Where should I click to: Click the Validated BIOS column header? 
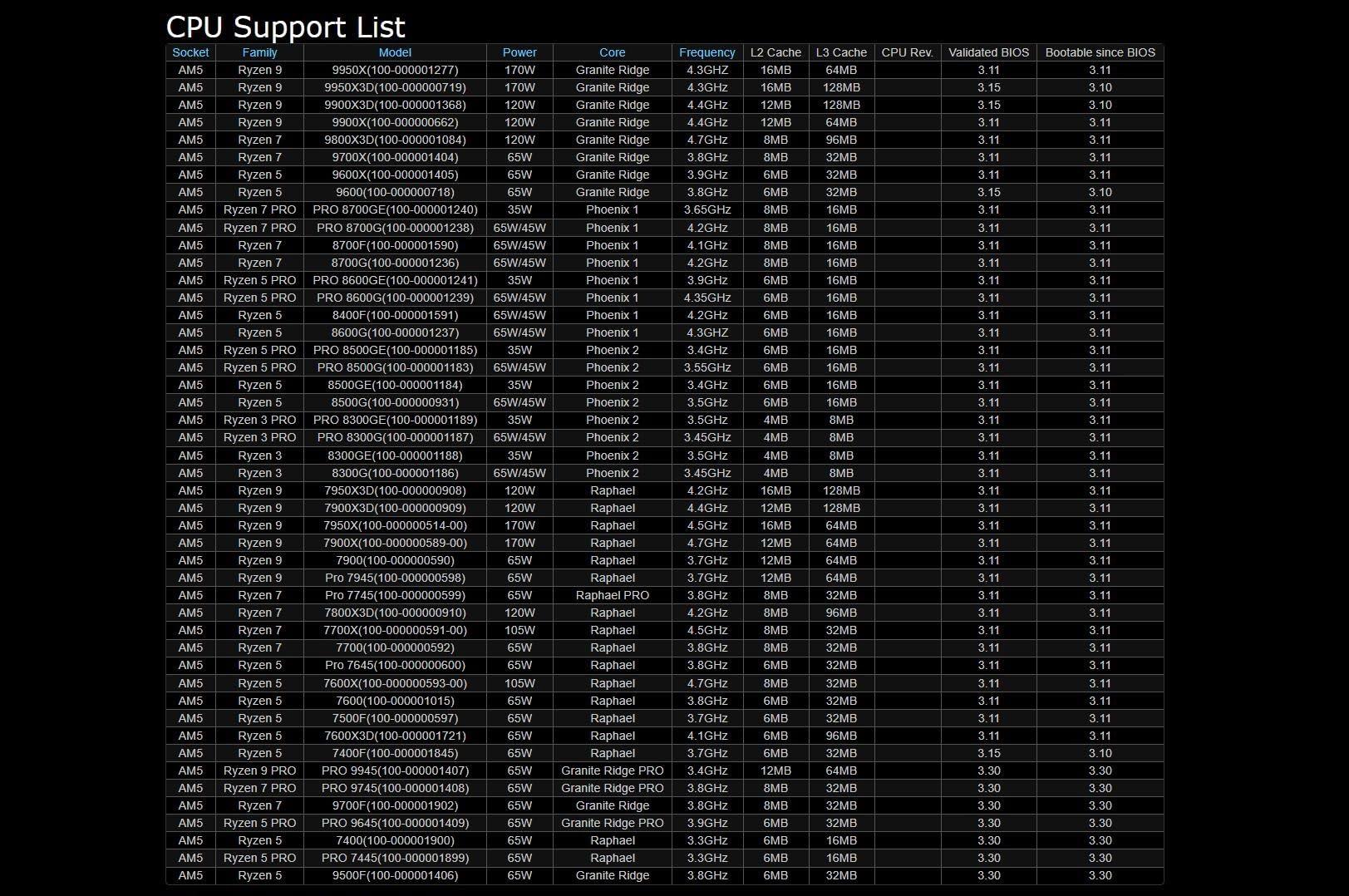(x=988, y=52)
